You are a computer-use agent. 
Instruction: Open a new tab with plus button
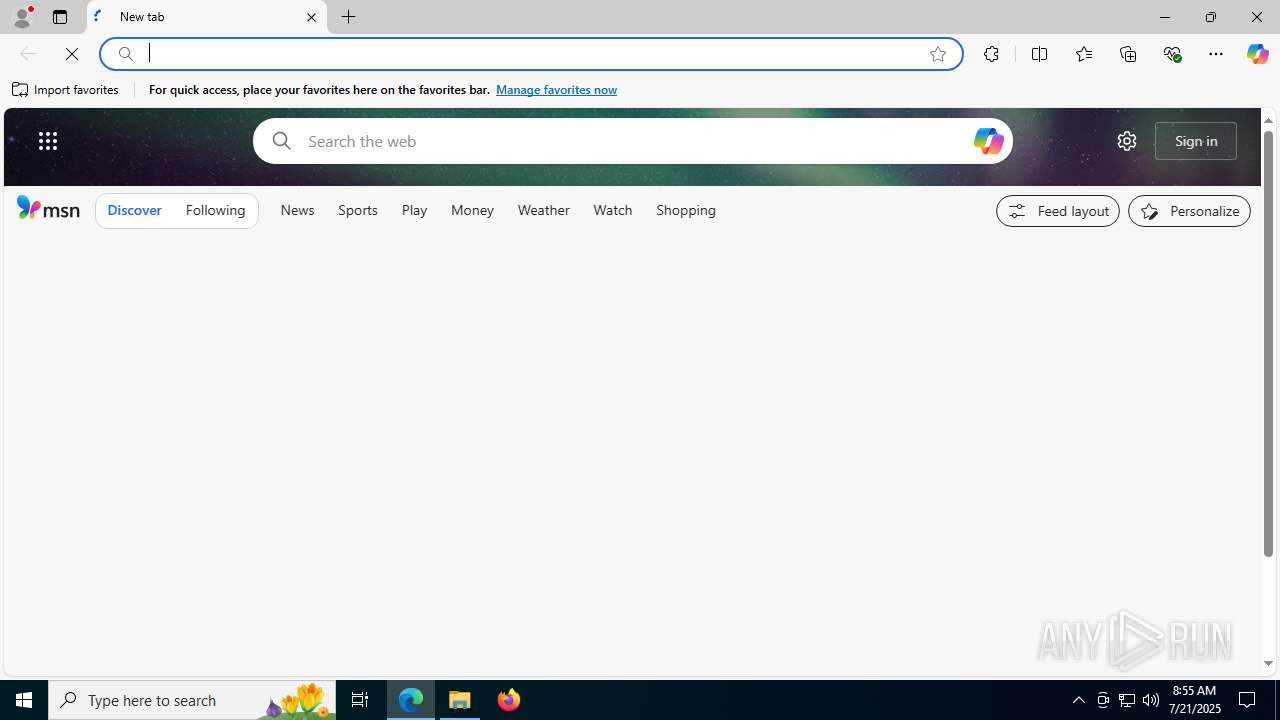tap(349, 17)
